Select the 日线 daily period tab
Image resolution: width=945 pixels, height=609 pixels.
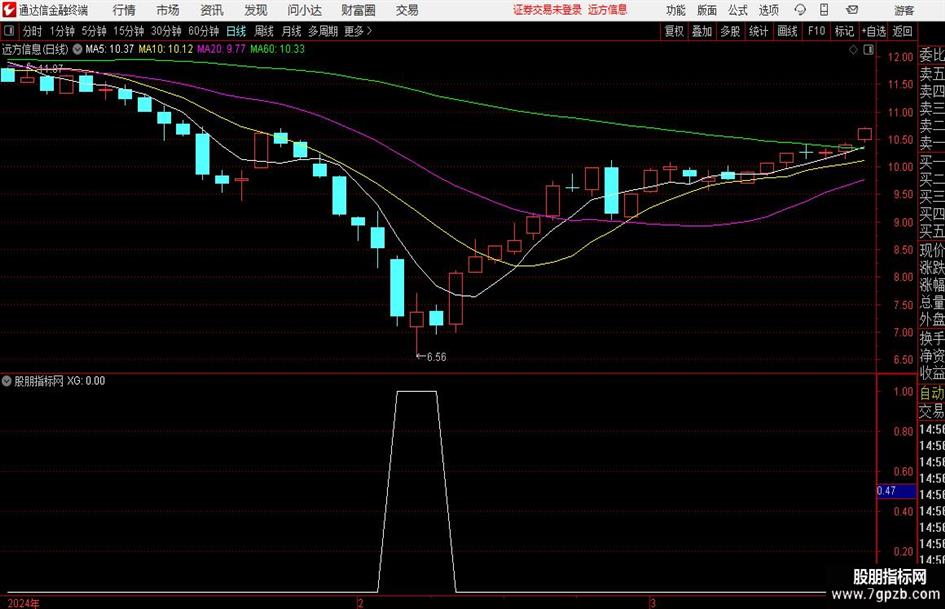tap(236, 31)
